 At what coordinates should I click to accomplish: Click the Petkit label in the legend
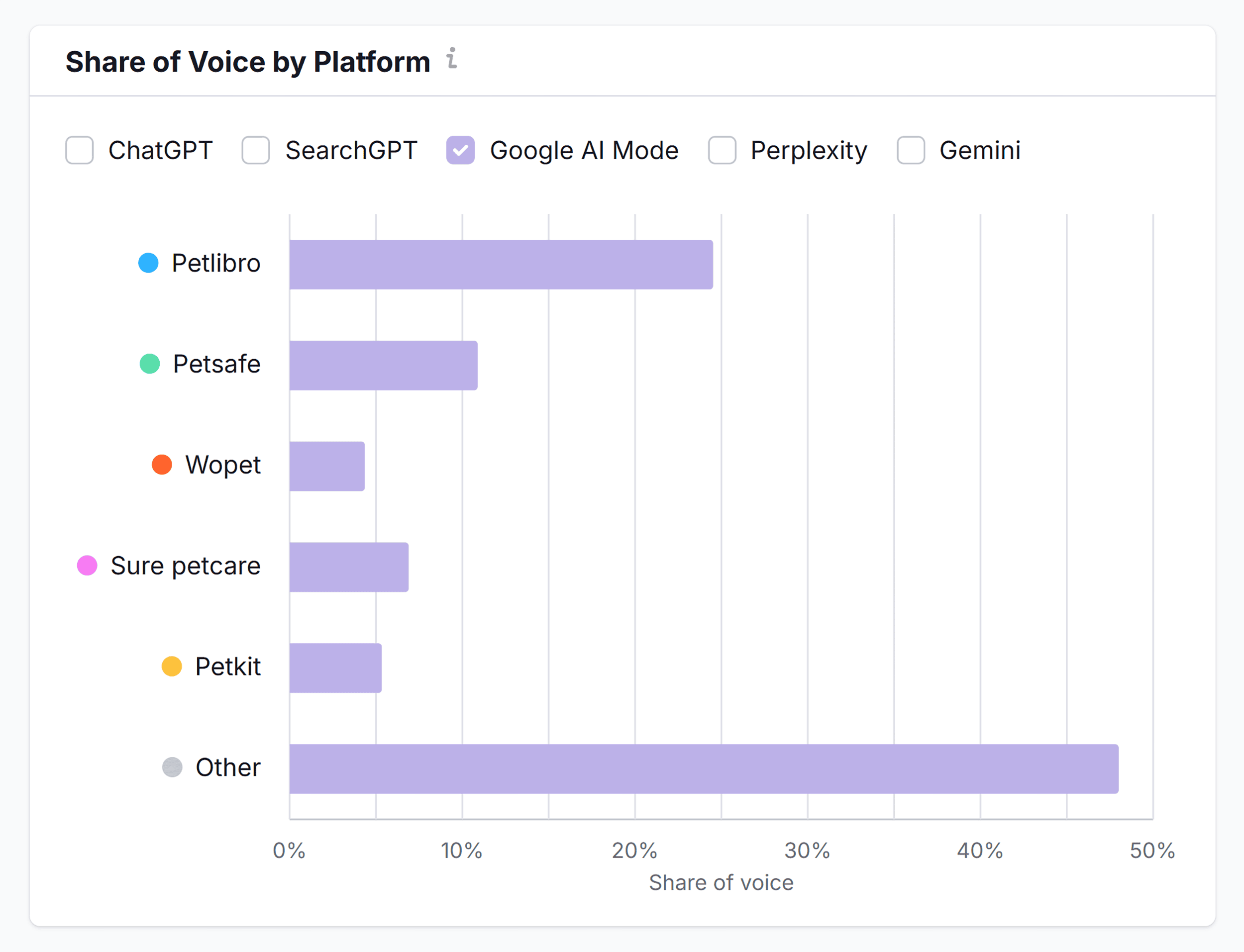228,666
